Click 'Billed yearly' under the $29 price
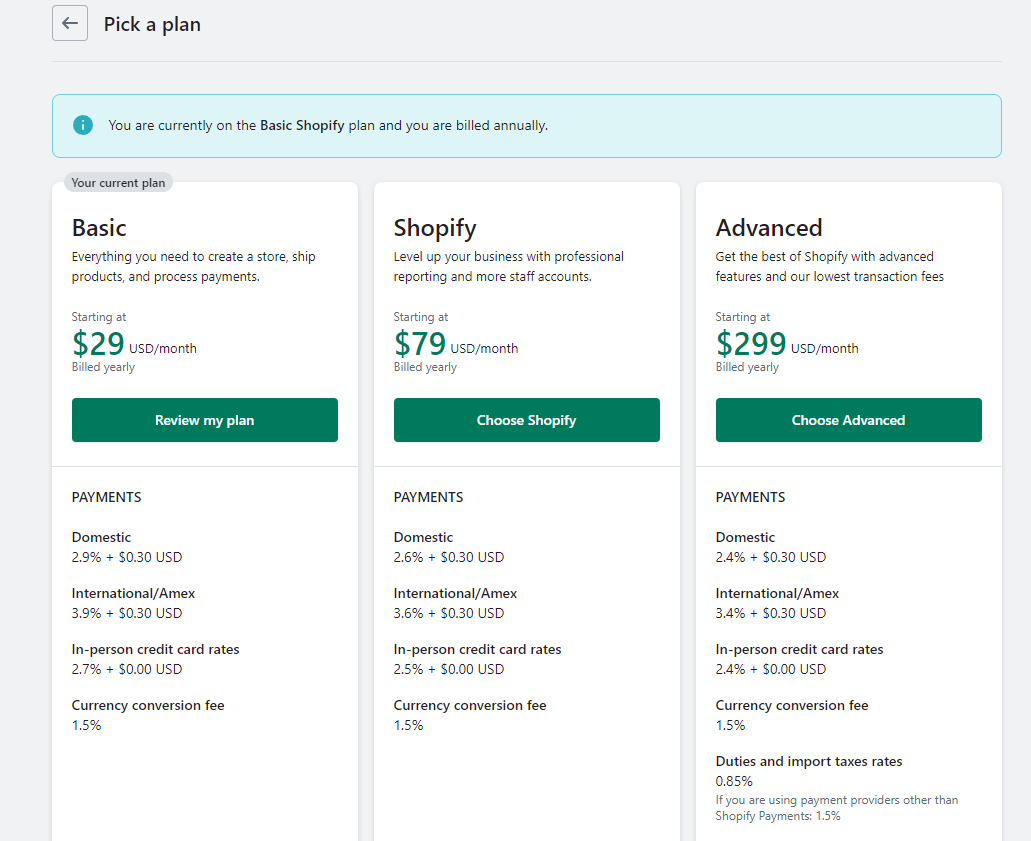The height and width of the screenshot is (841, 1031). pos(103,367)
